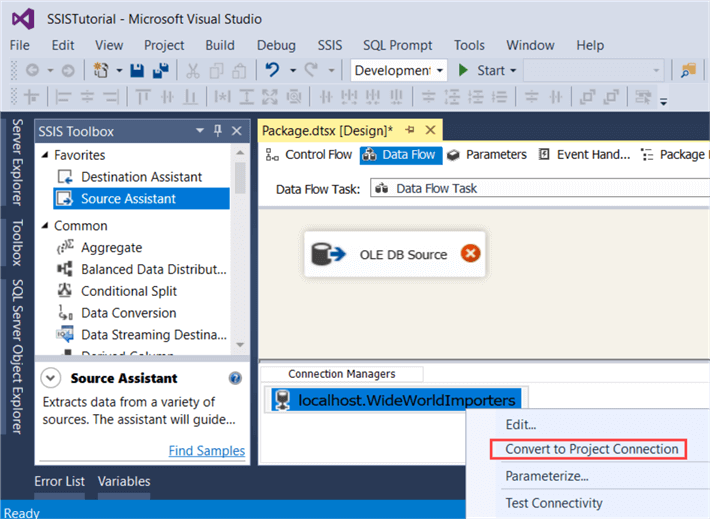Open the Variables tab
This screenshot has width=710, height=519.
[124, 481]
